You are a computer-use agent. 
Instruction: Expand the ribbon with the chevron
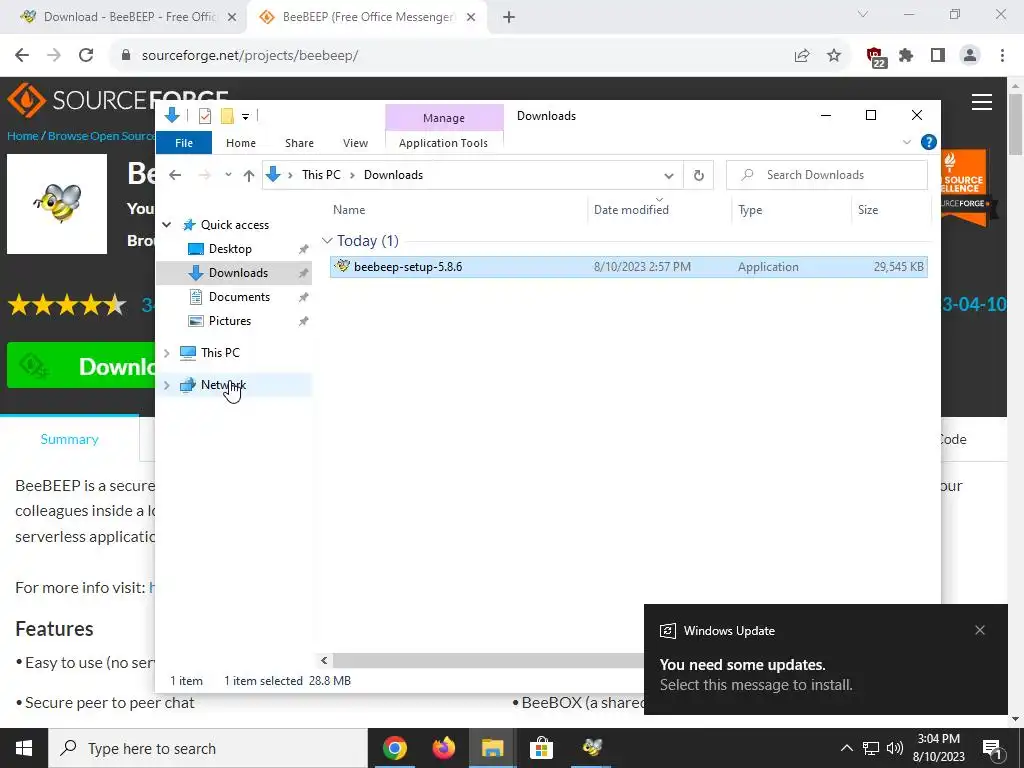(x=906, y=142)
